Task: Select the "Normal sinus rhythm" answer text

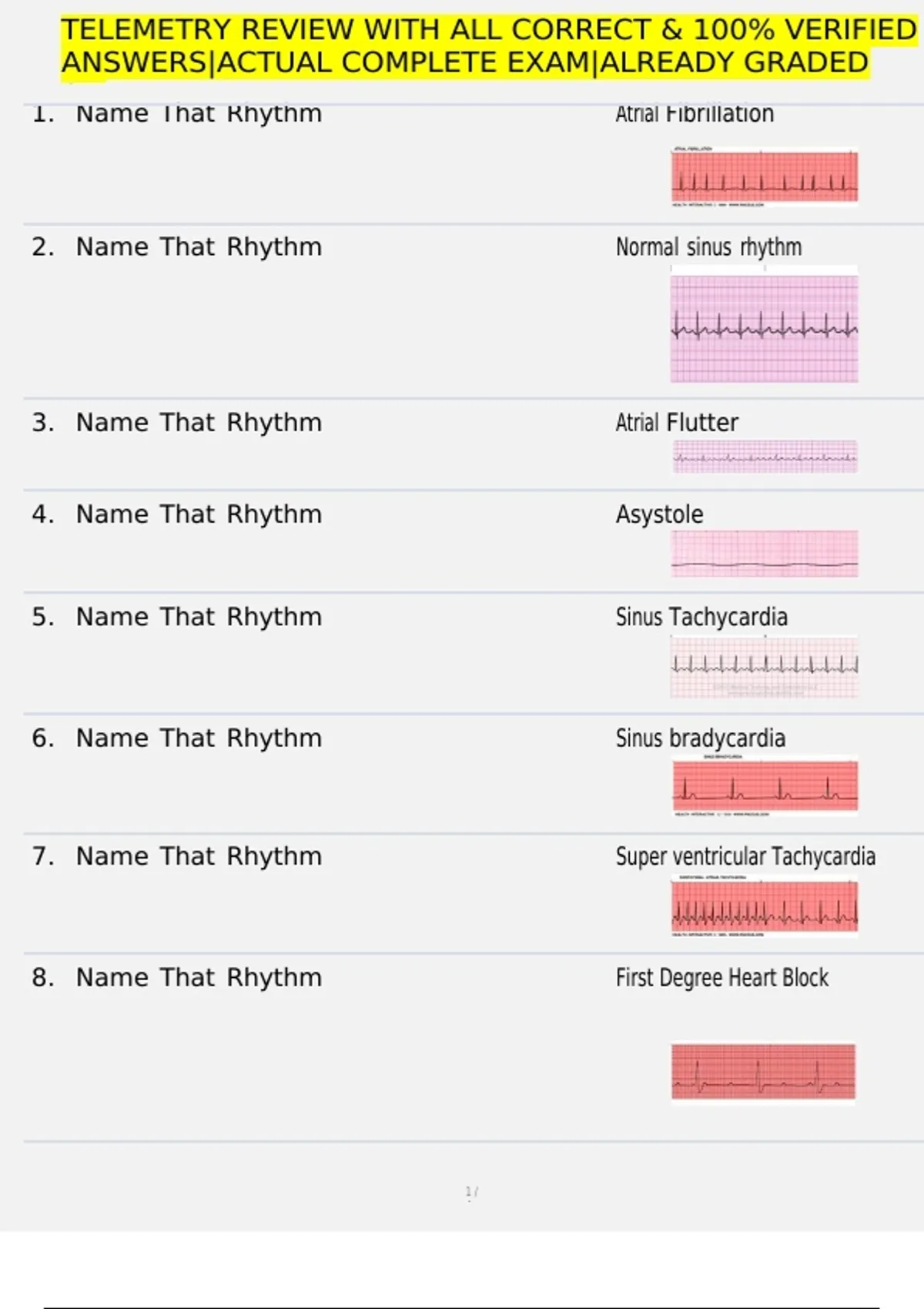Action: [x=708, y=247]
